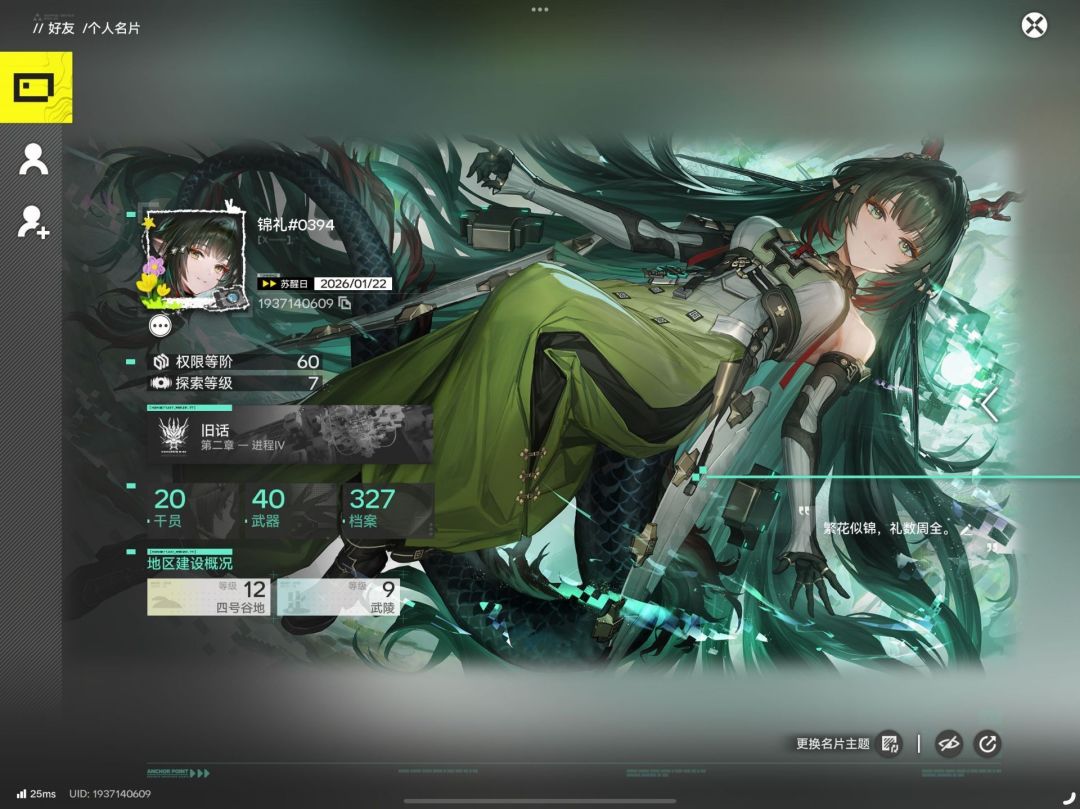The height and width of the screenshot is (809, 1080).
Task: Click the share name card icon
Action: coord(987,744)
